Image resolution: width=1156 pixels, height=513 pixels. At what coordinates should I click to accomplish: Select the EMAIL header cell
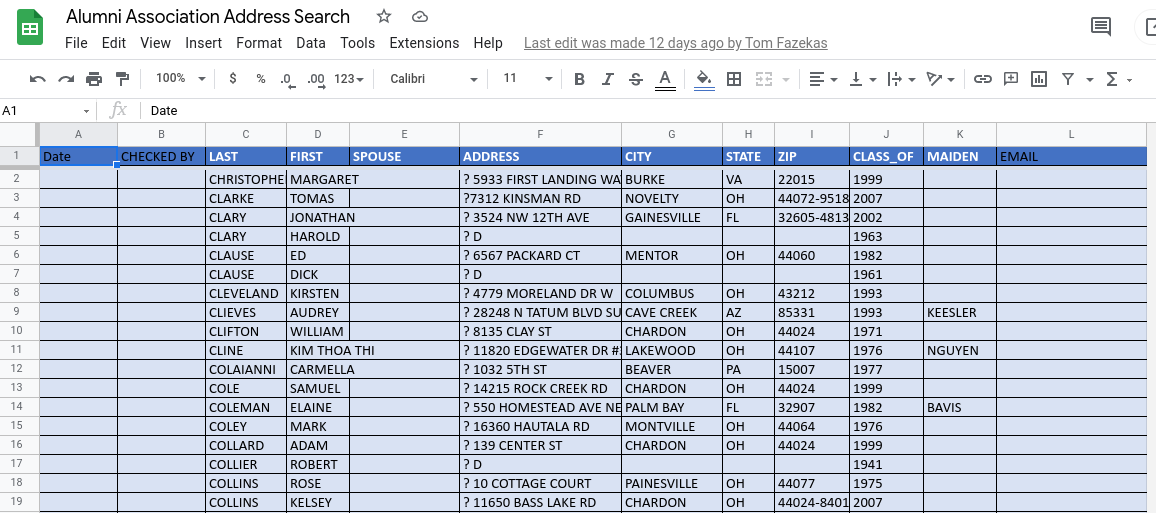[1071, 156]
